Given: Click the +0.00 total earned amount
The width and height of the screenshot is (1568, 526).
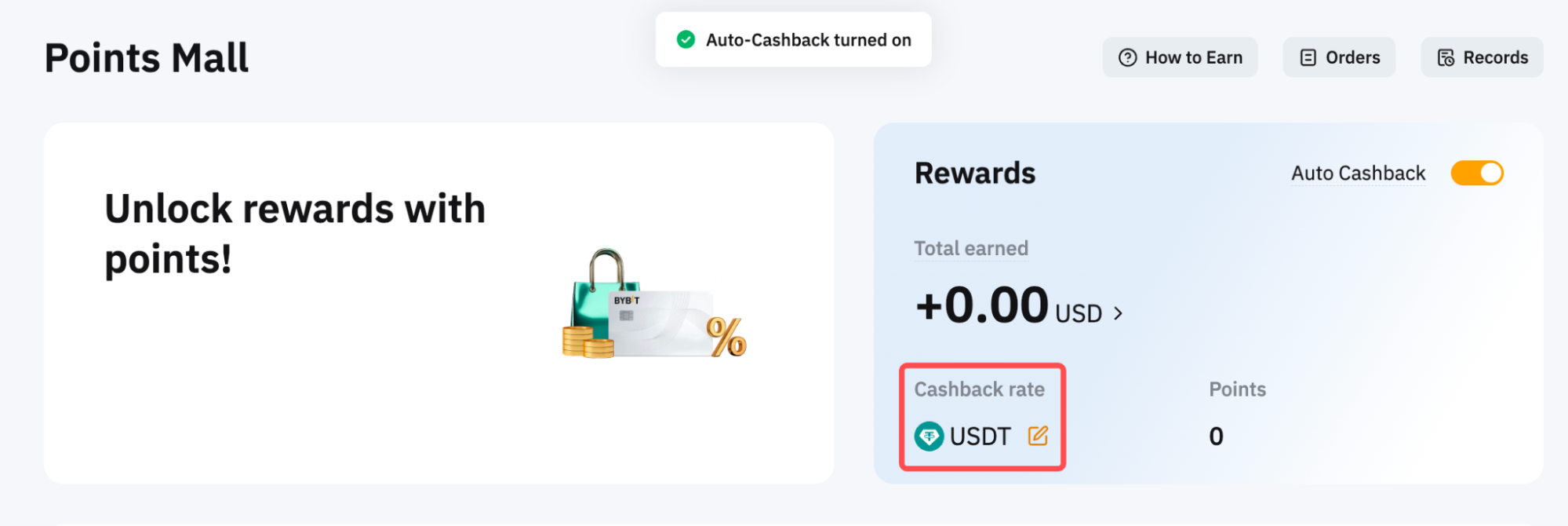Looking at the screenshot, I should pos(982,305).
